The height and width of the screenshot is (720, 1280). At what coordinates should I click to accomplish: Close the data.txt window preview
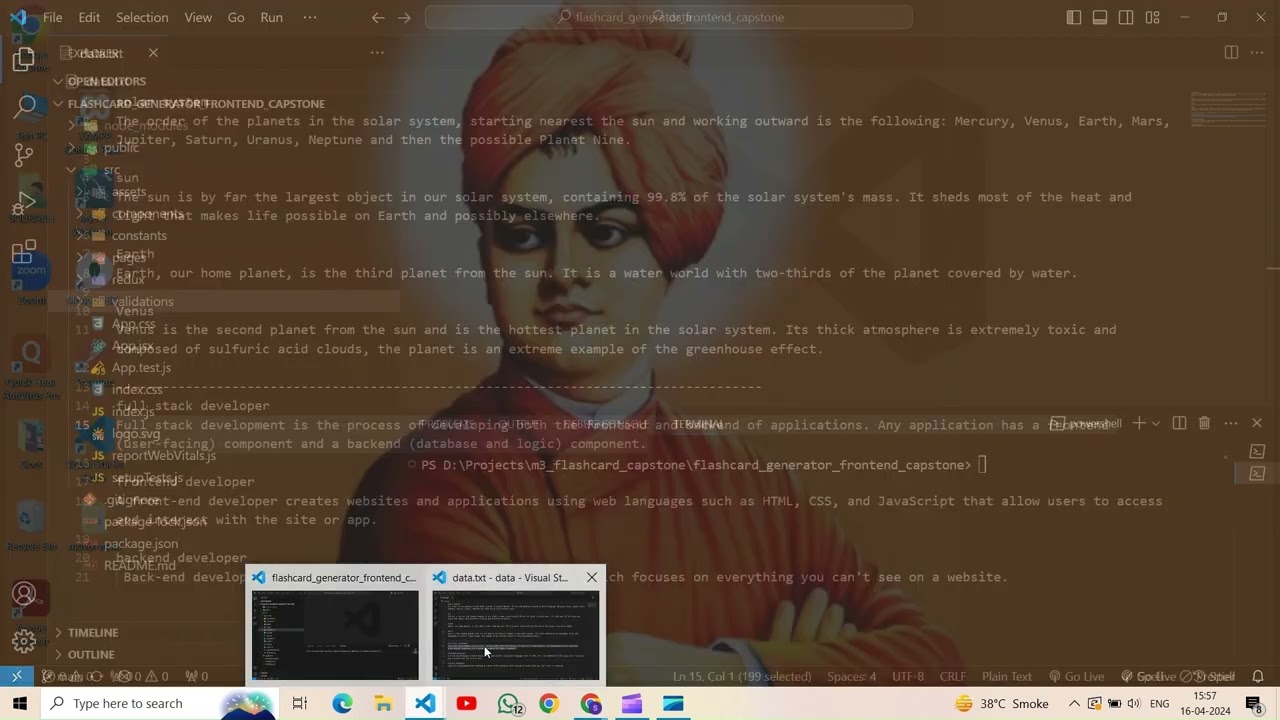tap(592, 577)
